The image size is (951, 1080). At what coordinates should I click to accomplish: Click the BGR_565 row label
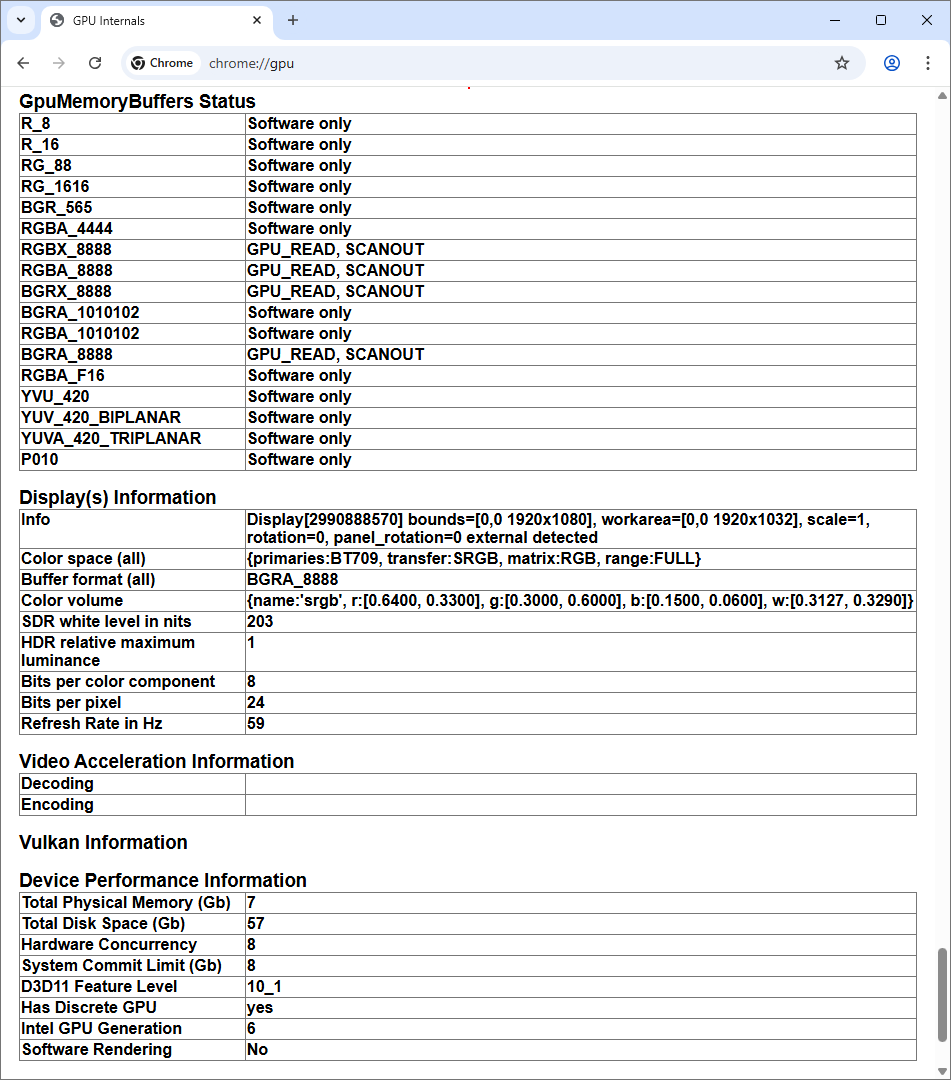56,208
